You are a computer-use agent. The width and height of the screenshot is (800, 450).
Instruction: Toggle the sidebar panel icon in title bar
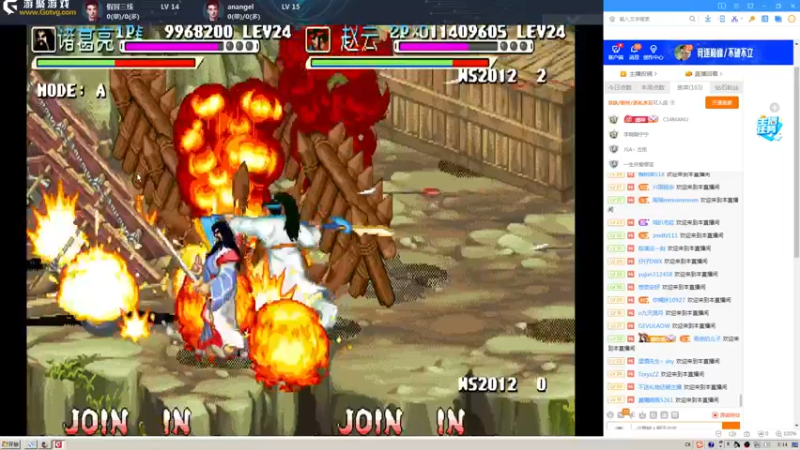click(721, 6)
